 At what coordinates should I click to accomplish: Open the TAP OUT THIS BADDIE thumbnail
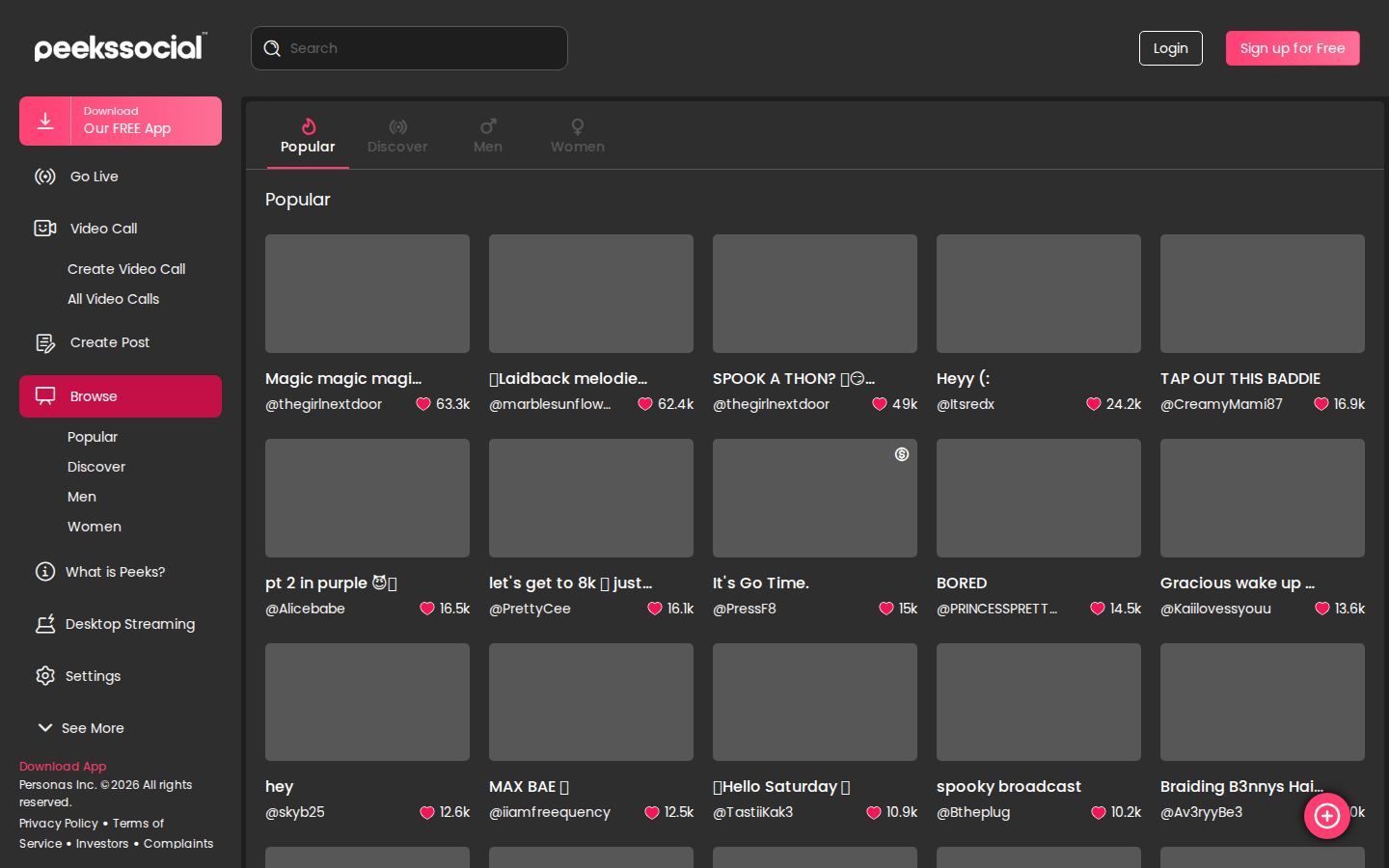click(x=1263, y=293)
